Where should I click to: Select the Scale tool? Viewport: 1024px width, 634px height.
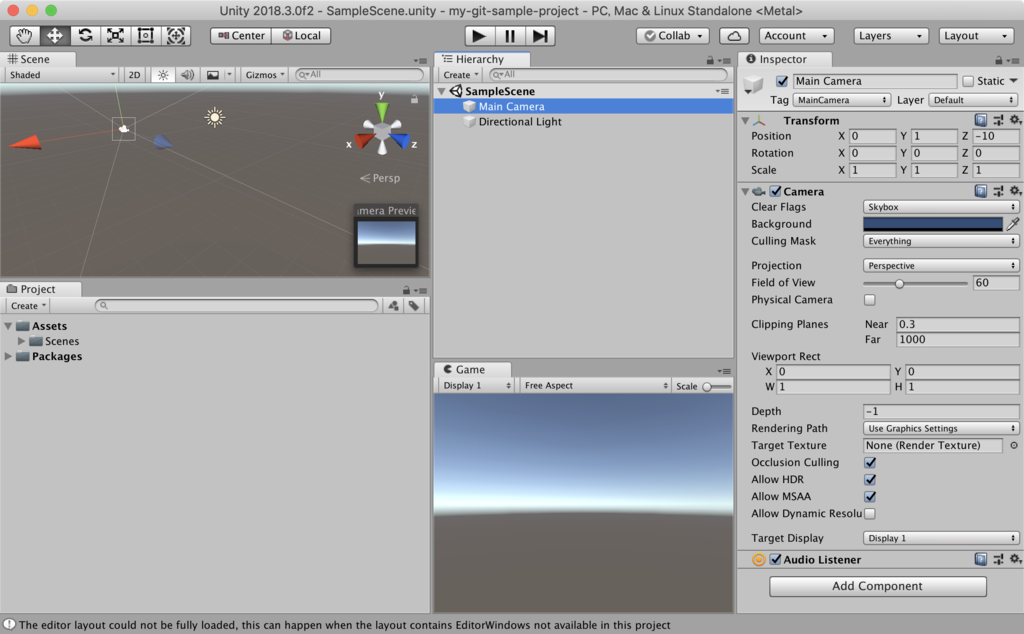tap(115, 35)
